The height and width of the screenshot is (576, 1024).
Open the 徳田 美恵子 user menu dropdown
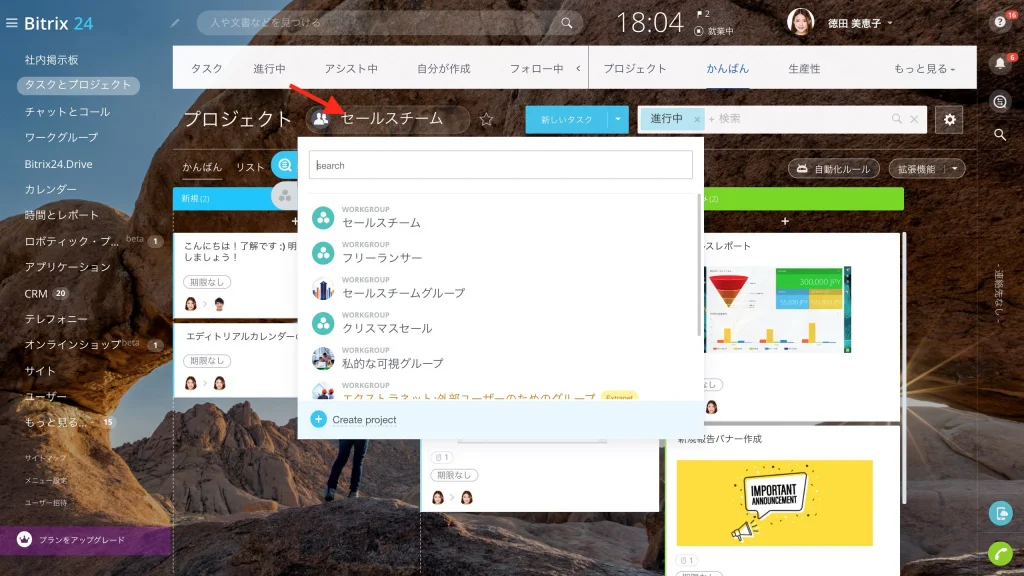pos(859,24)
